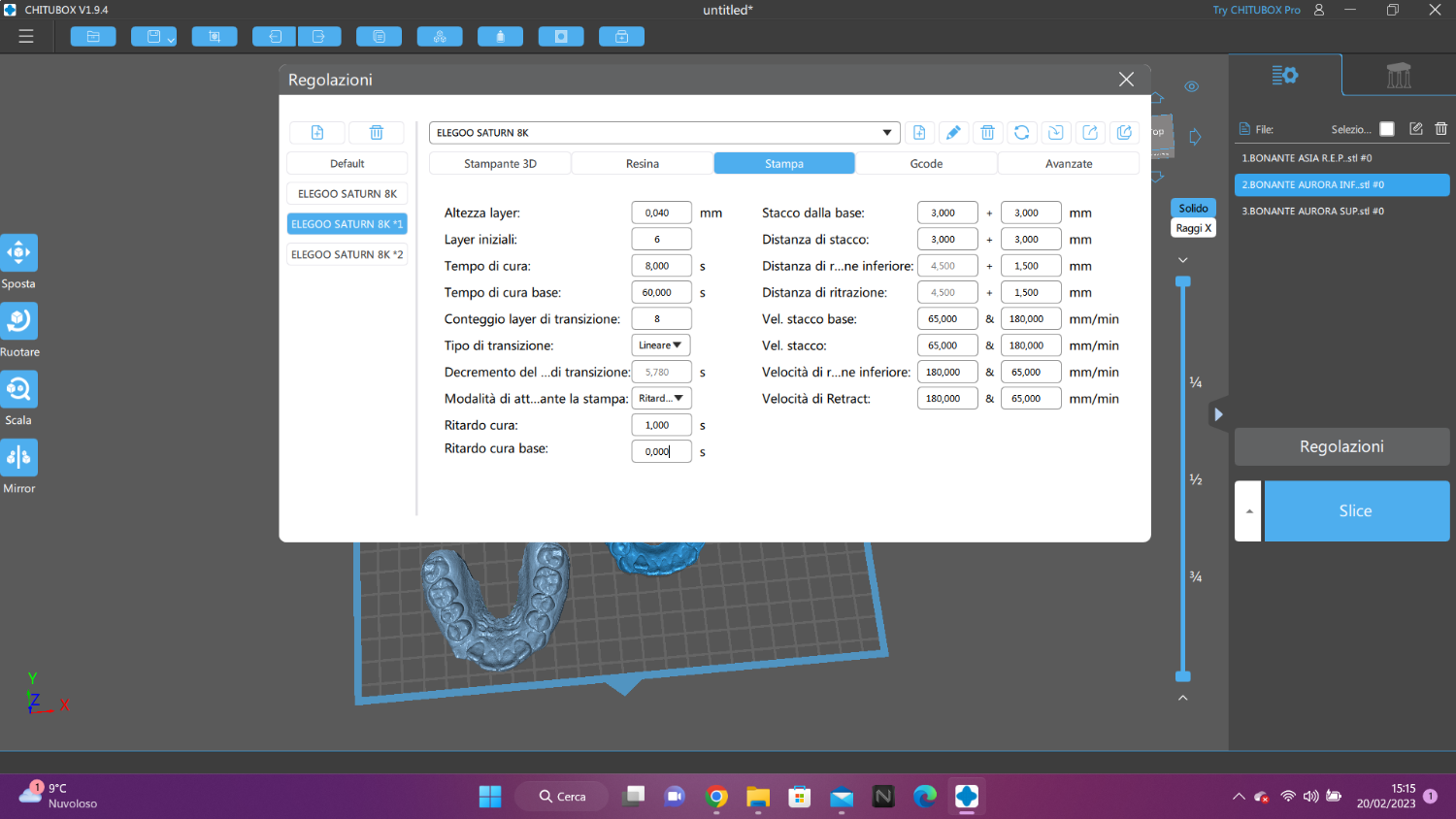Toggle the eye visibility icon
1456x819 pixels.
1192,87
